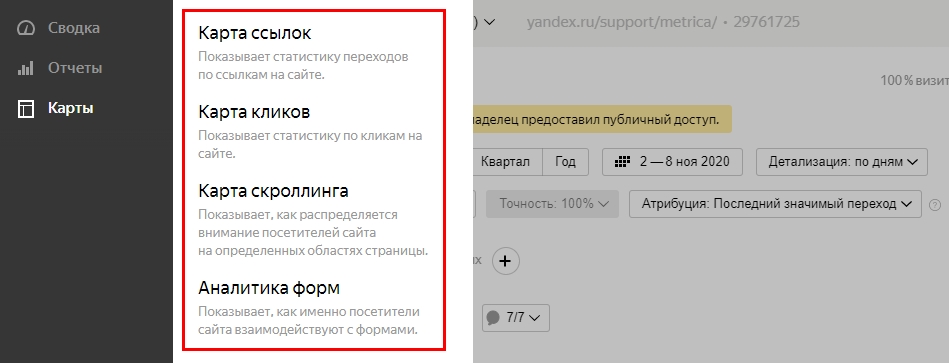The image size is (949, 363).
Task: Click description text under Карта ссылок
Action: click(303, 66)
